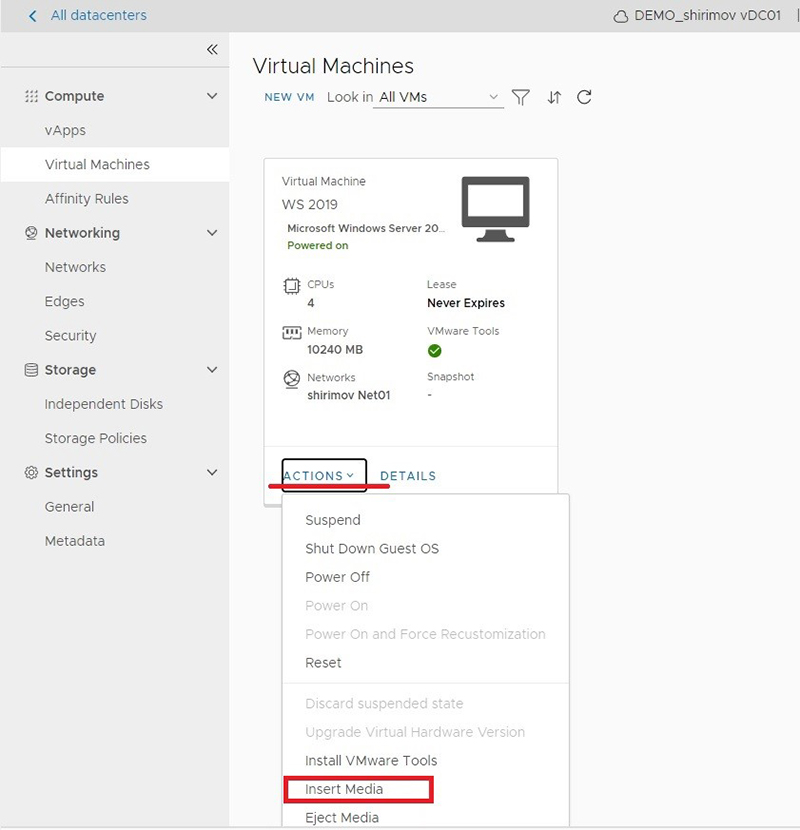Open Security in the sidebar
This screenshot has width=800, height=830.
coord(70,336)
